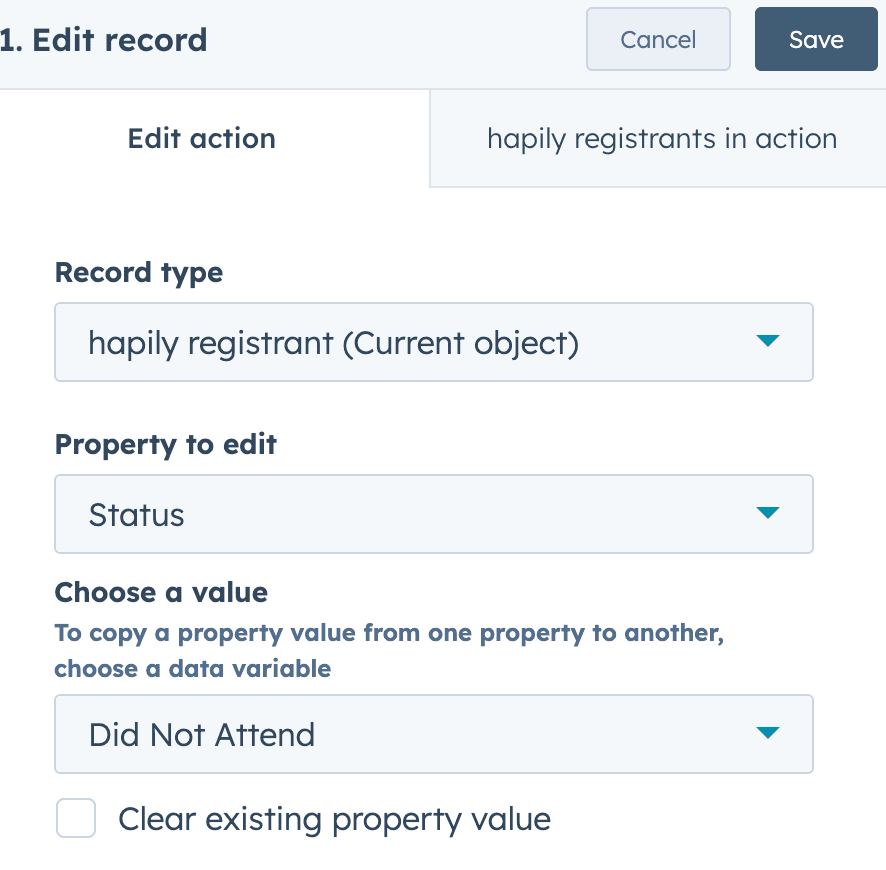Enable the Clear existing property value checkbox

click(x=76, y=819)
